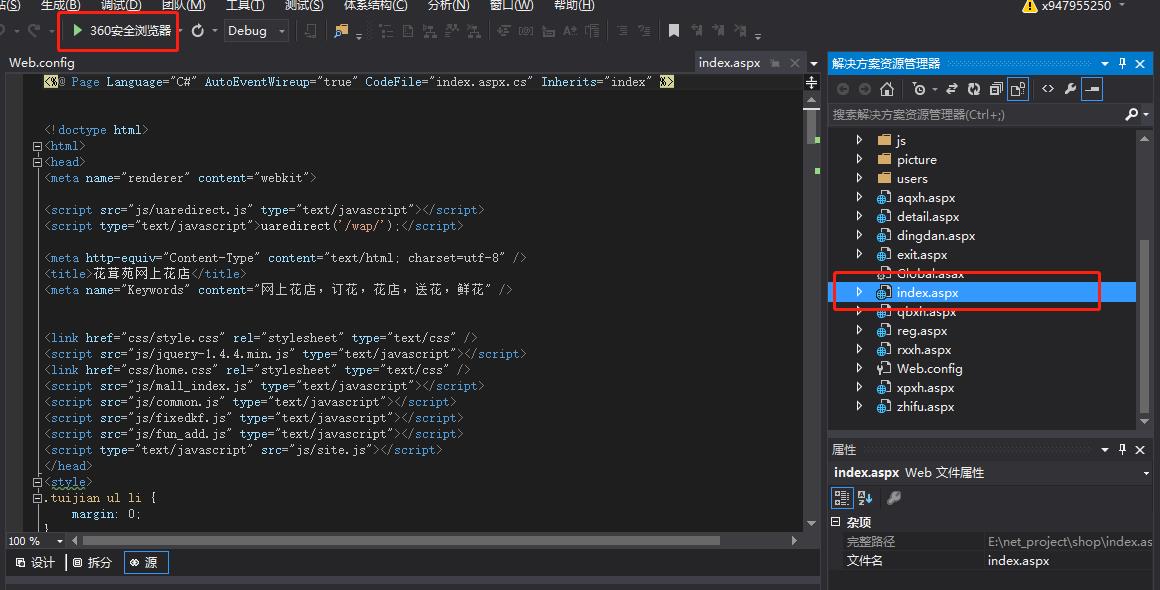Open 解决方案资源管理器 window position dropdown
The image size is (1160, 590).
pos(1105,64)
